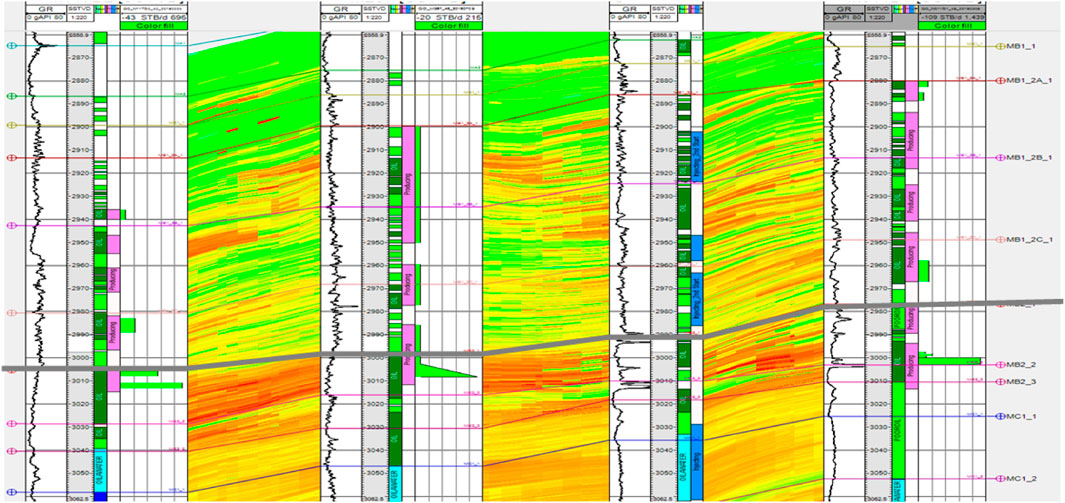Click color template strip in third well header
This screenshot has height=503, width=1065.
coord(689,9)
